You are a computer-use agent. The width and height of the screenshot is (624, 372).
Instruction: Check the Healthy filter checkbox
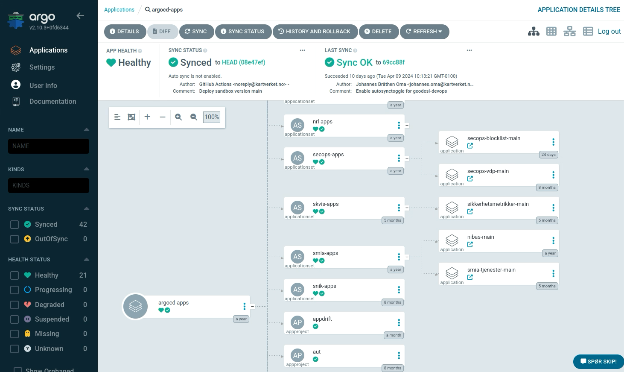pyautogui.click(x=14, y=275)
